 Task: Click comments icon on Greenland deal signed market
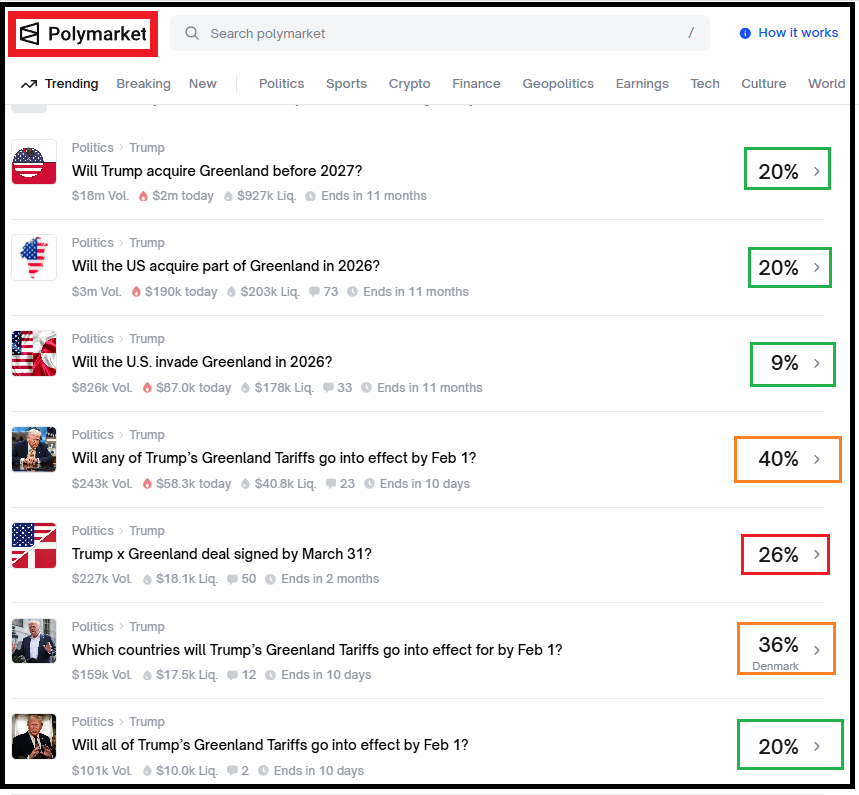click(x=233, y=579)
